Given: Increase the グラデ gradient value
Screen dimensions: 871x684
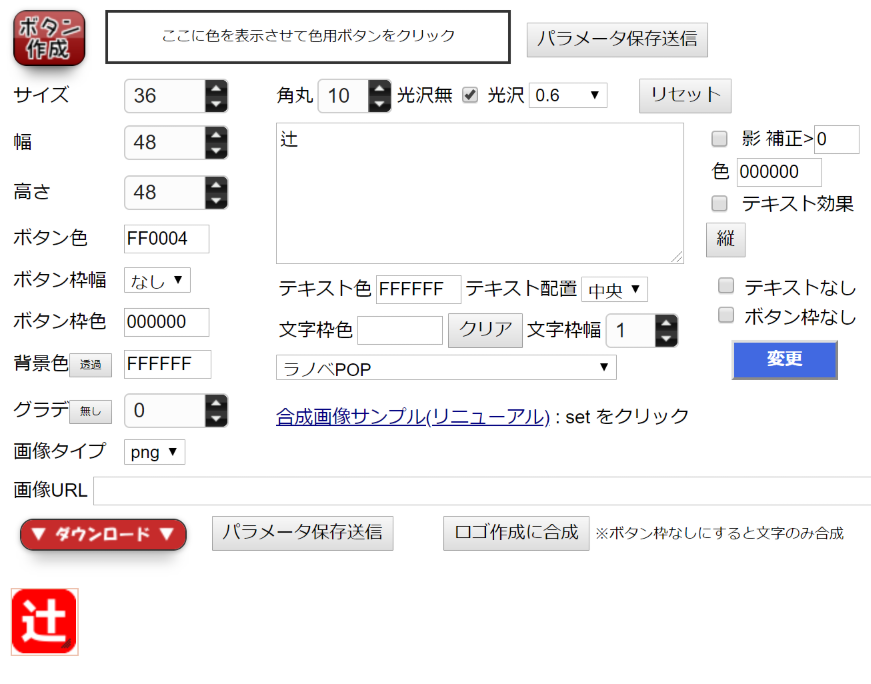Looking at the screenshot, I should pos(216,402).
